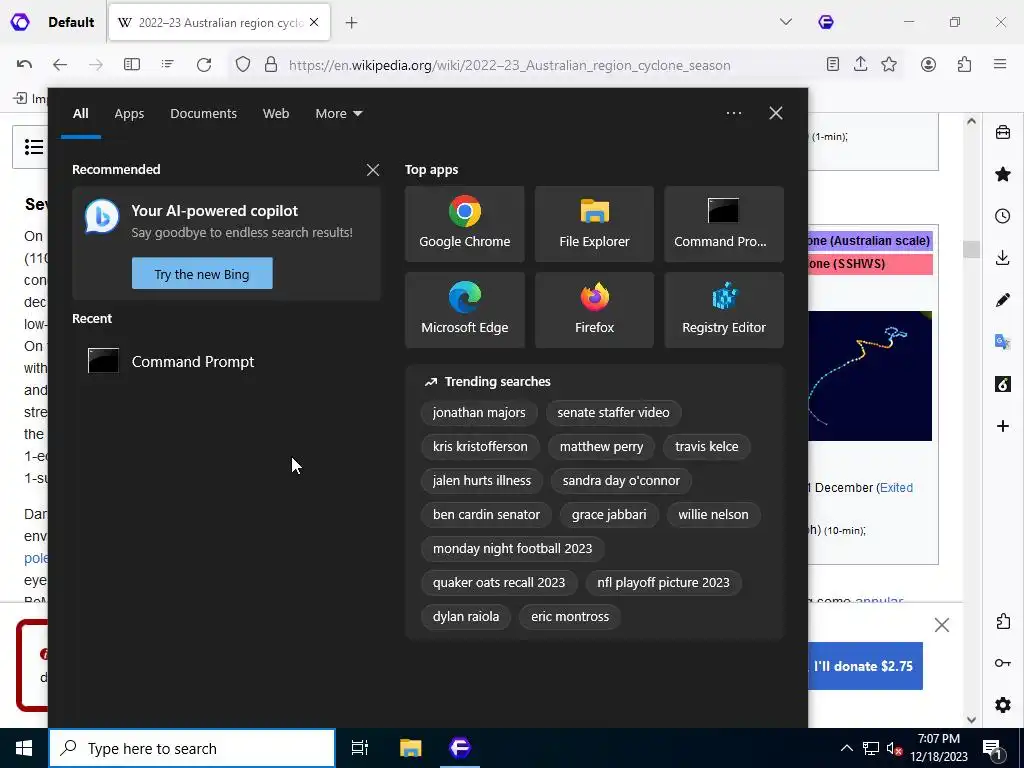
Task: Add a new sidebar panel with plus
Action: pyautogui.click(x=1003, y=426)
